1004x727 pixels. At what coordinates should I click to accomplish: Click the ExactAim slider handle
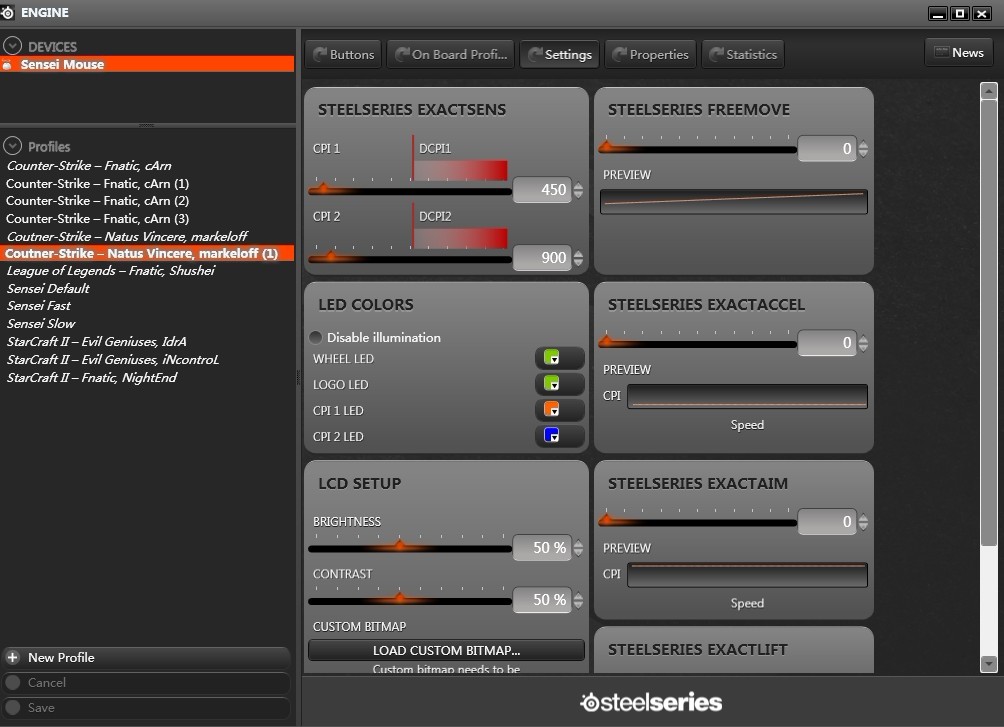click(606, 520)
